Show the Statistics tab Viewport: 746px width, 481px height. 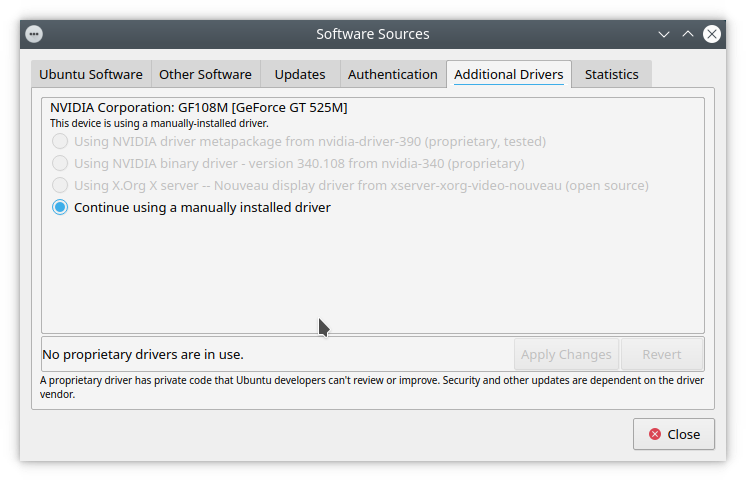pyautogui.click(x=611, y=74)
